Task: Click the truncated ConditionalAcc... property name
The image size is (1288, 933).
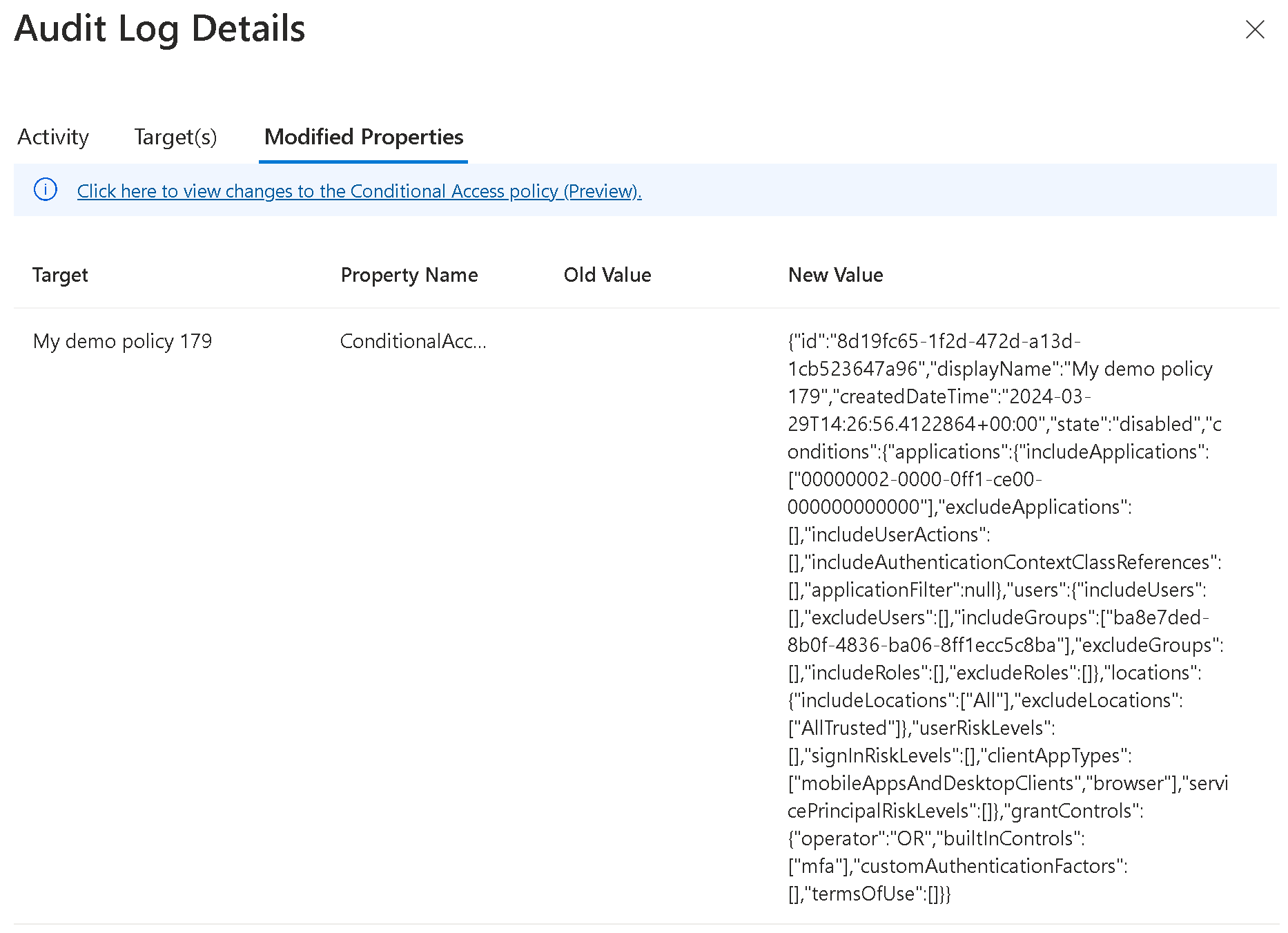Action: click(413, 341)
